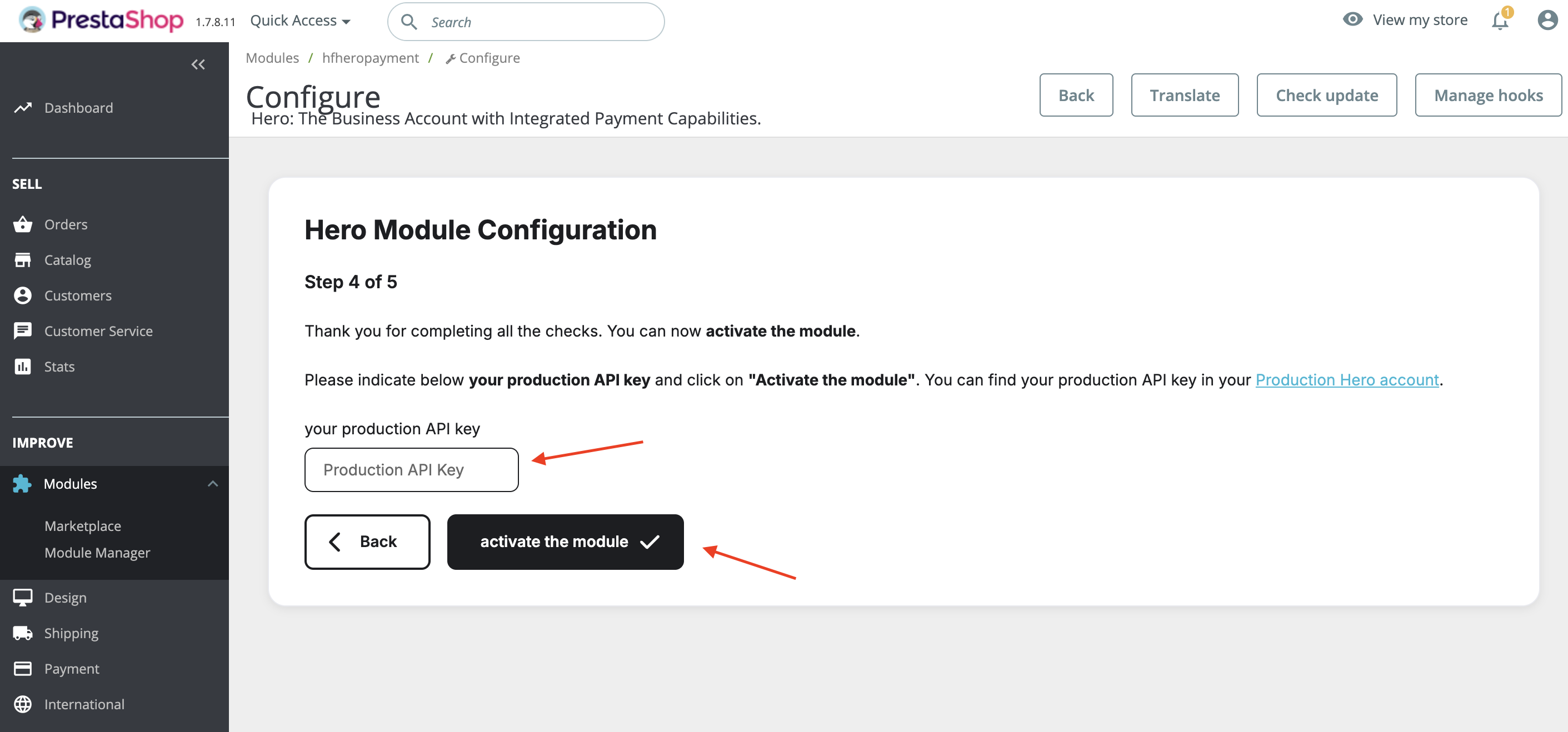1568x732 pixels.
Task: Open the Quick Access dropdown
Action: (x=300, y=21)
